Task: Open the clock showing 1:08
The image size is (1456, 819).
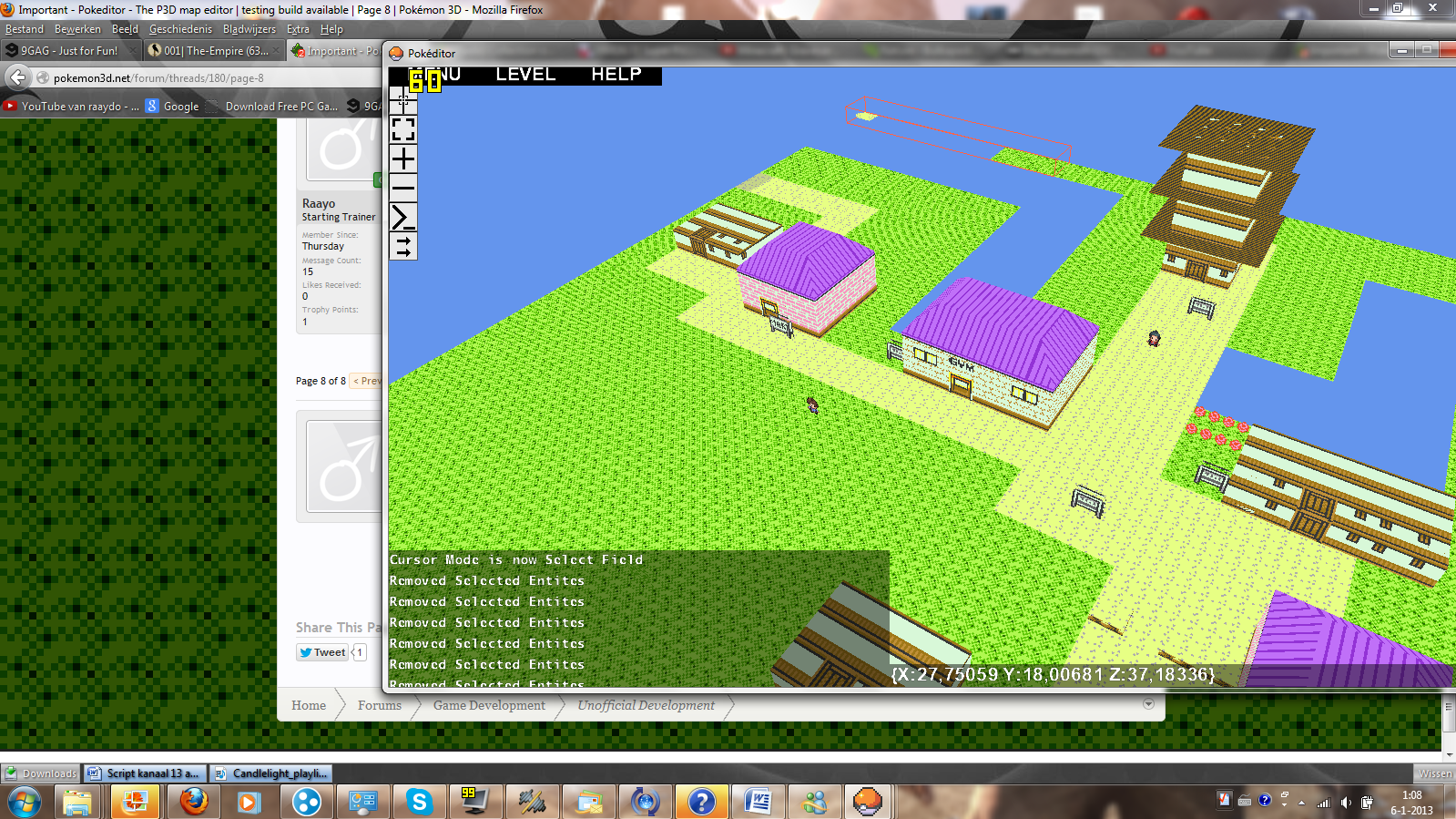Action: [1411, 802]
